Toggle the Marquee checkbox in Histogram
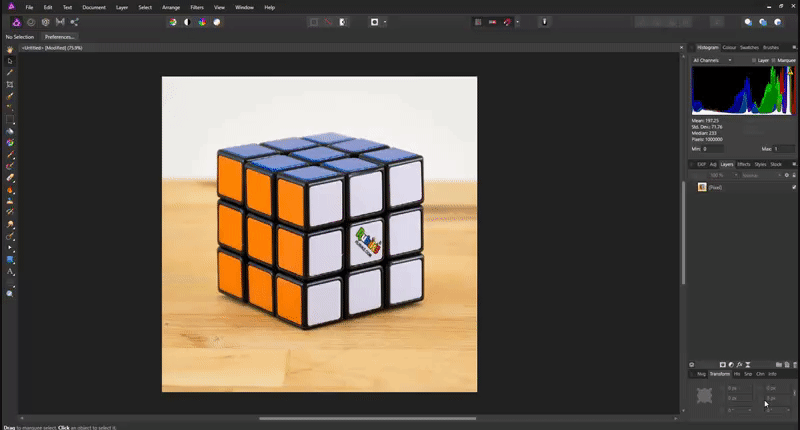The image size is (800, 430). pos(773,61)
